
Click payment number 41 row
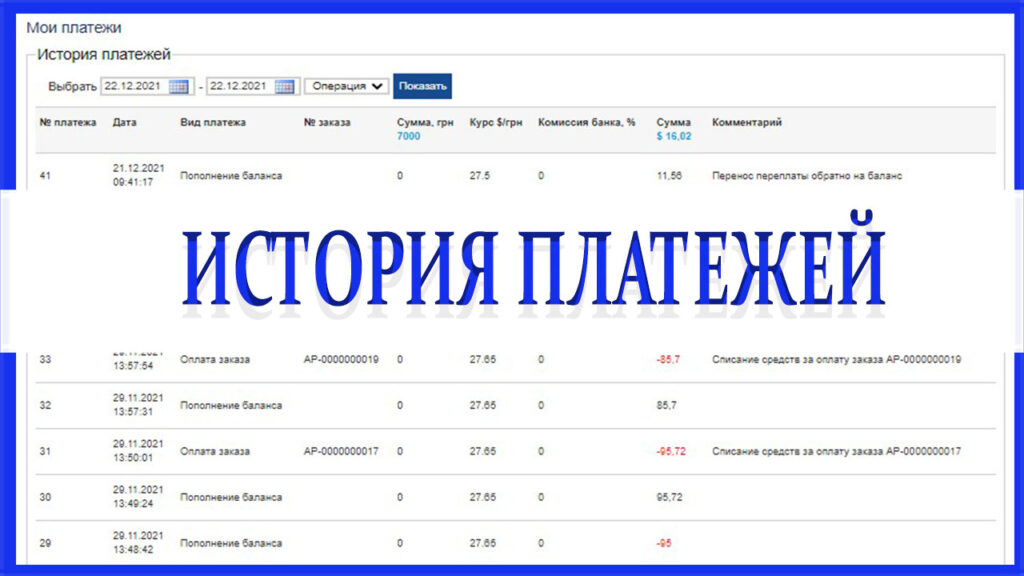[x=45, y=176]
